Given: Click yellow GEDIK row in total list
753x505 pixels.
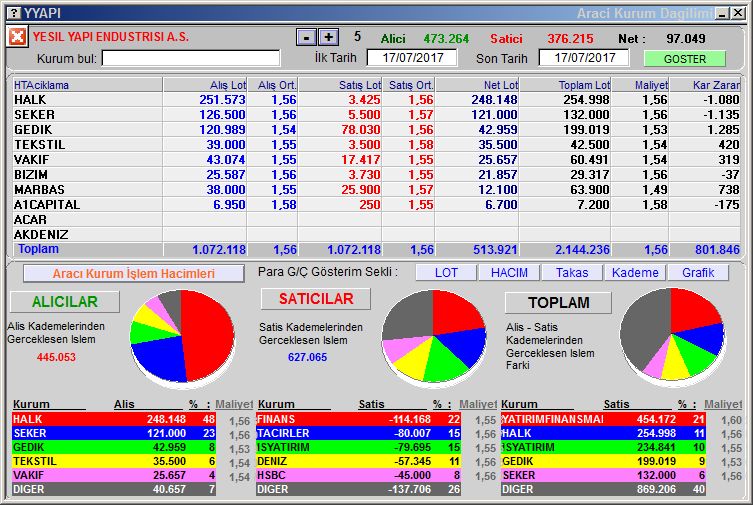Looking at the screenshot, I should 603,461.
